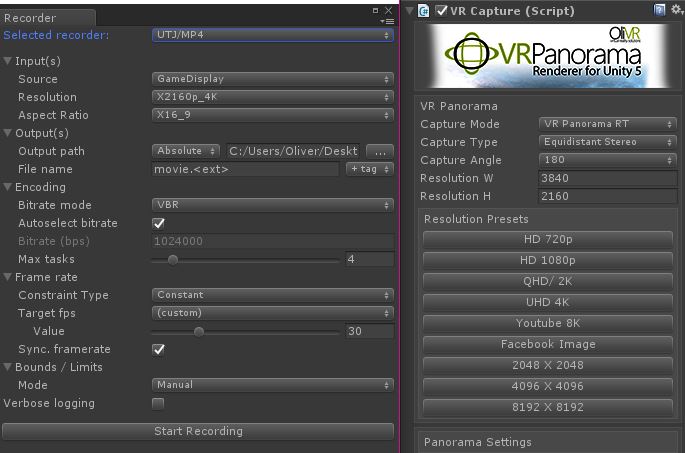Uncheck Sync. framerate option
Viewport: 685px width, 453px height.
[158, 349]
